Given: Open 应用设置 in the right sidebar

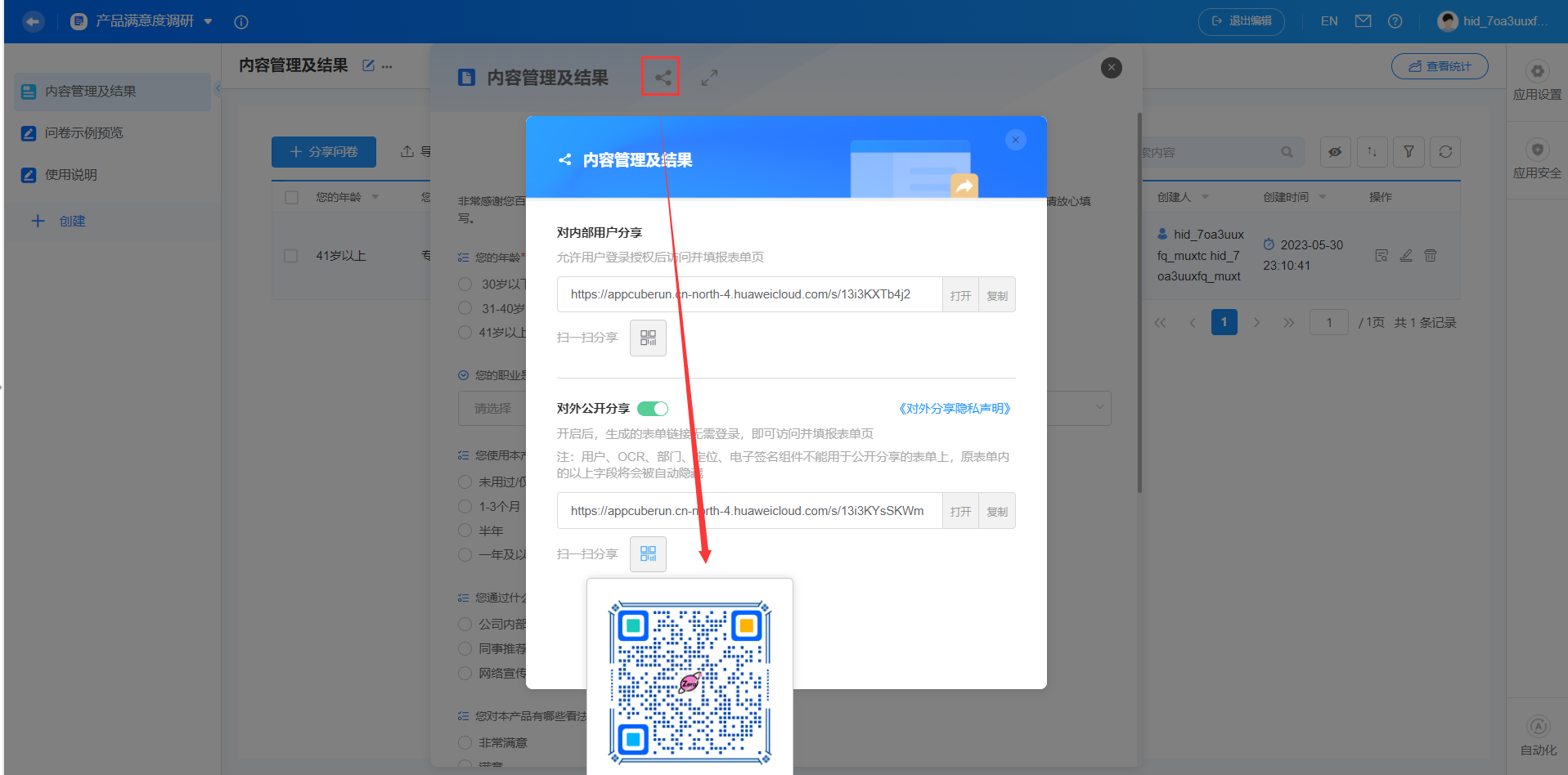Looking at the screenshot, I should pyautogui.click(x=1537, y=82).
